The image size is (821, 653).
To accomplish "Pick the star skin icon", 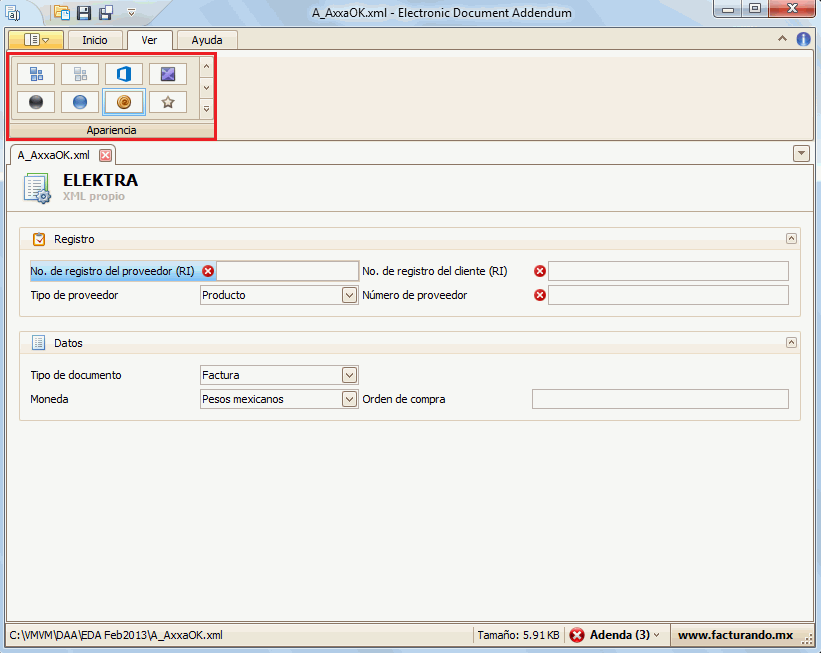I will tap(168, 102).
